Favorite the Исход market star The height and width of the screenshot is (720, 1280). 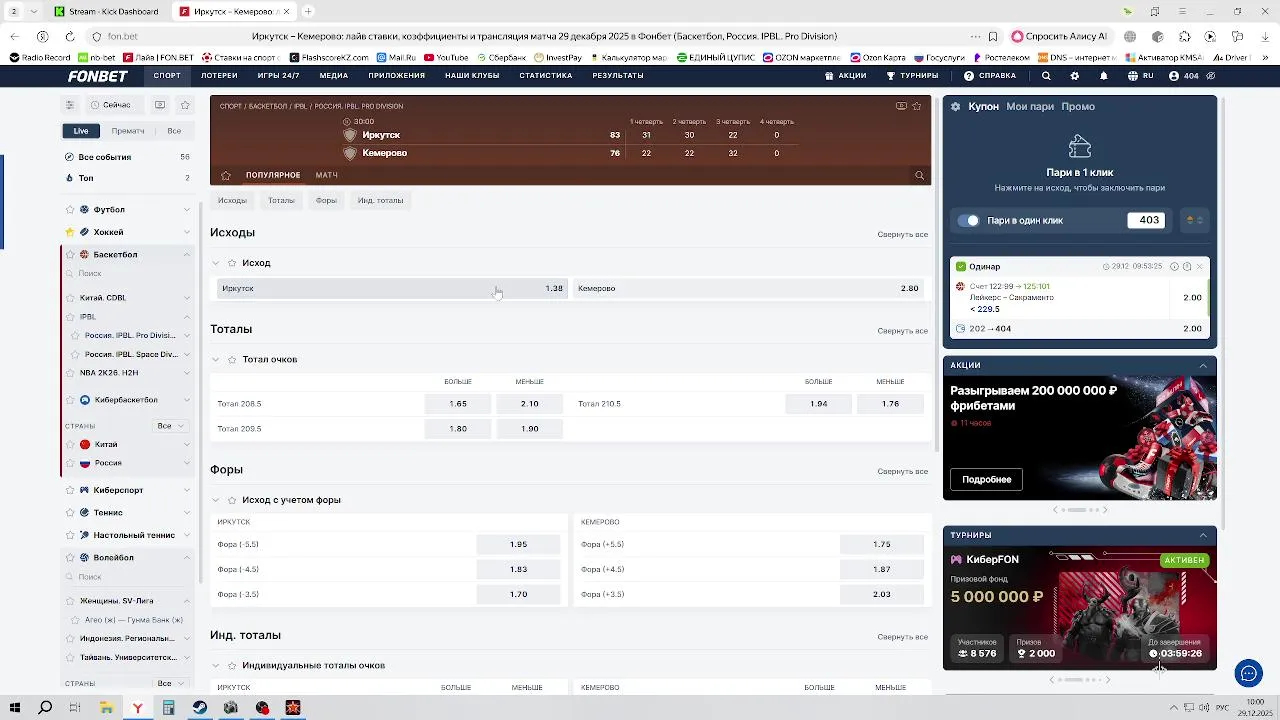pos(232,263)
